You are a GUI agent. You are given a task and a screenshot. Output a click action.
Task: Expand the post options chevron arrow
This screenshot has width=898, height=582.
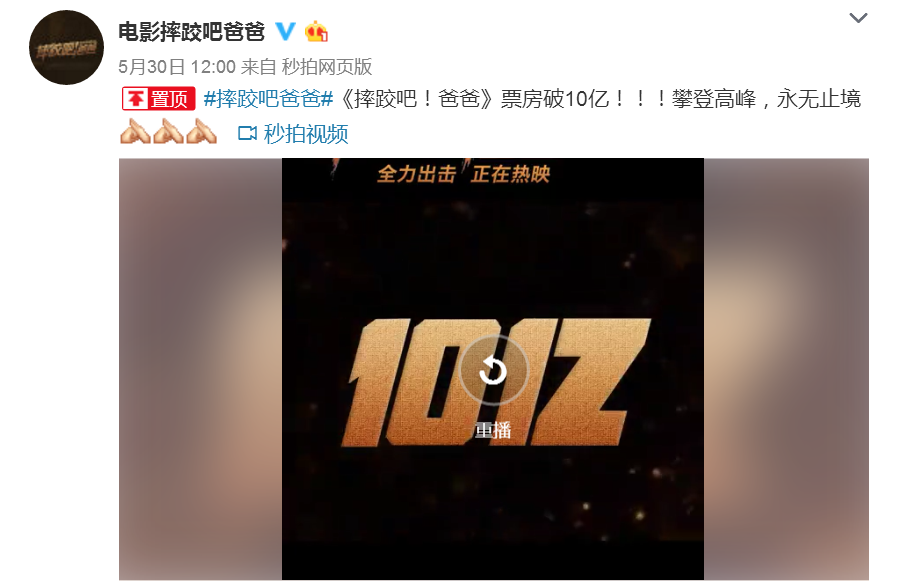(x=857, y=18)
